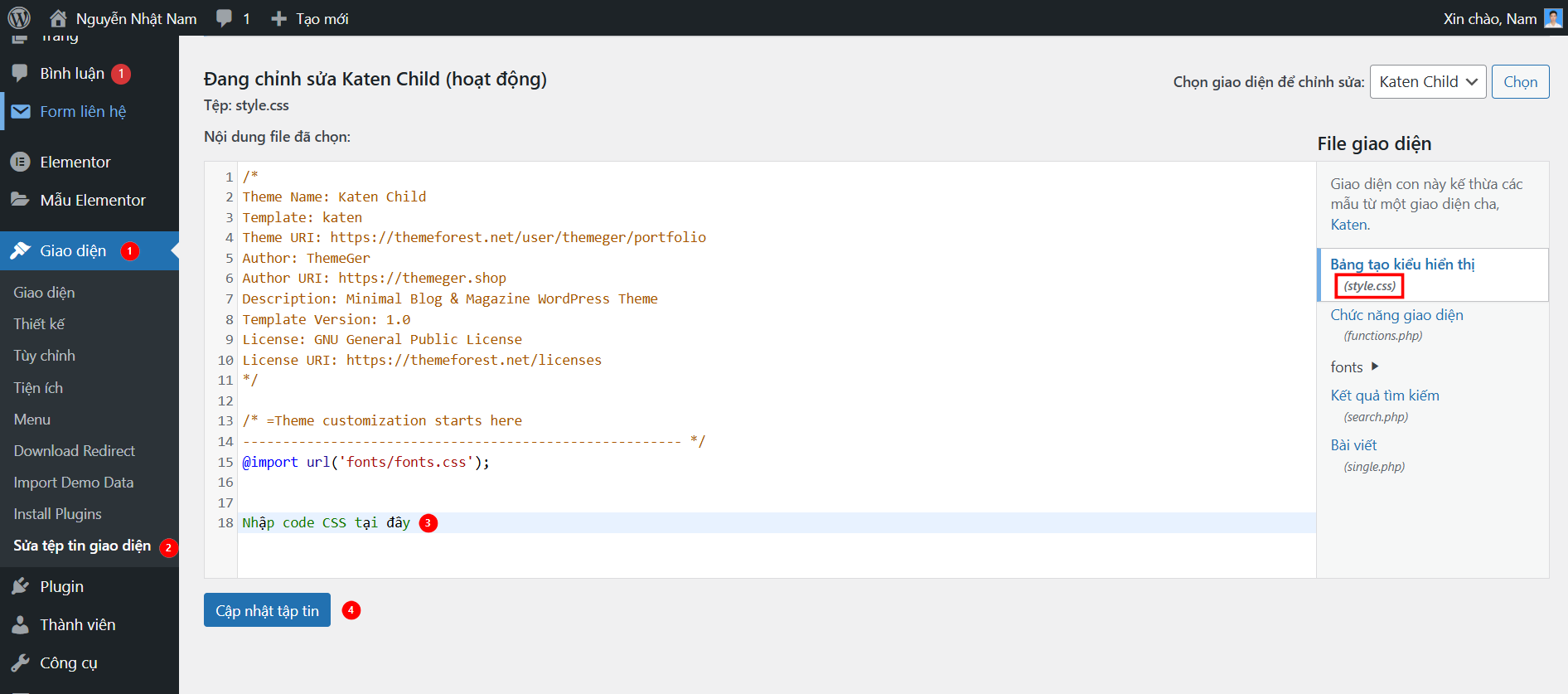The image size is (1568, 694).
Task: Open the Bình luận menu
Action: coord(90,74)
